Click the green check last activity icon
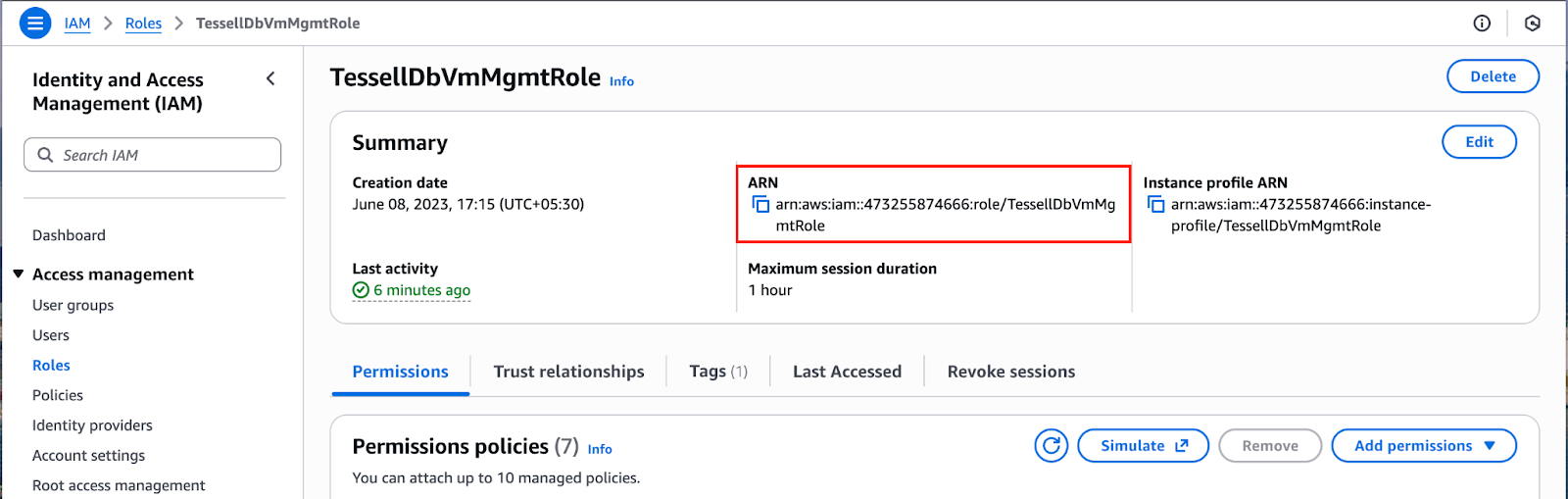The image size is (1568, 499). click(x=361, y=290)
